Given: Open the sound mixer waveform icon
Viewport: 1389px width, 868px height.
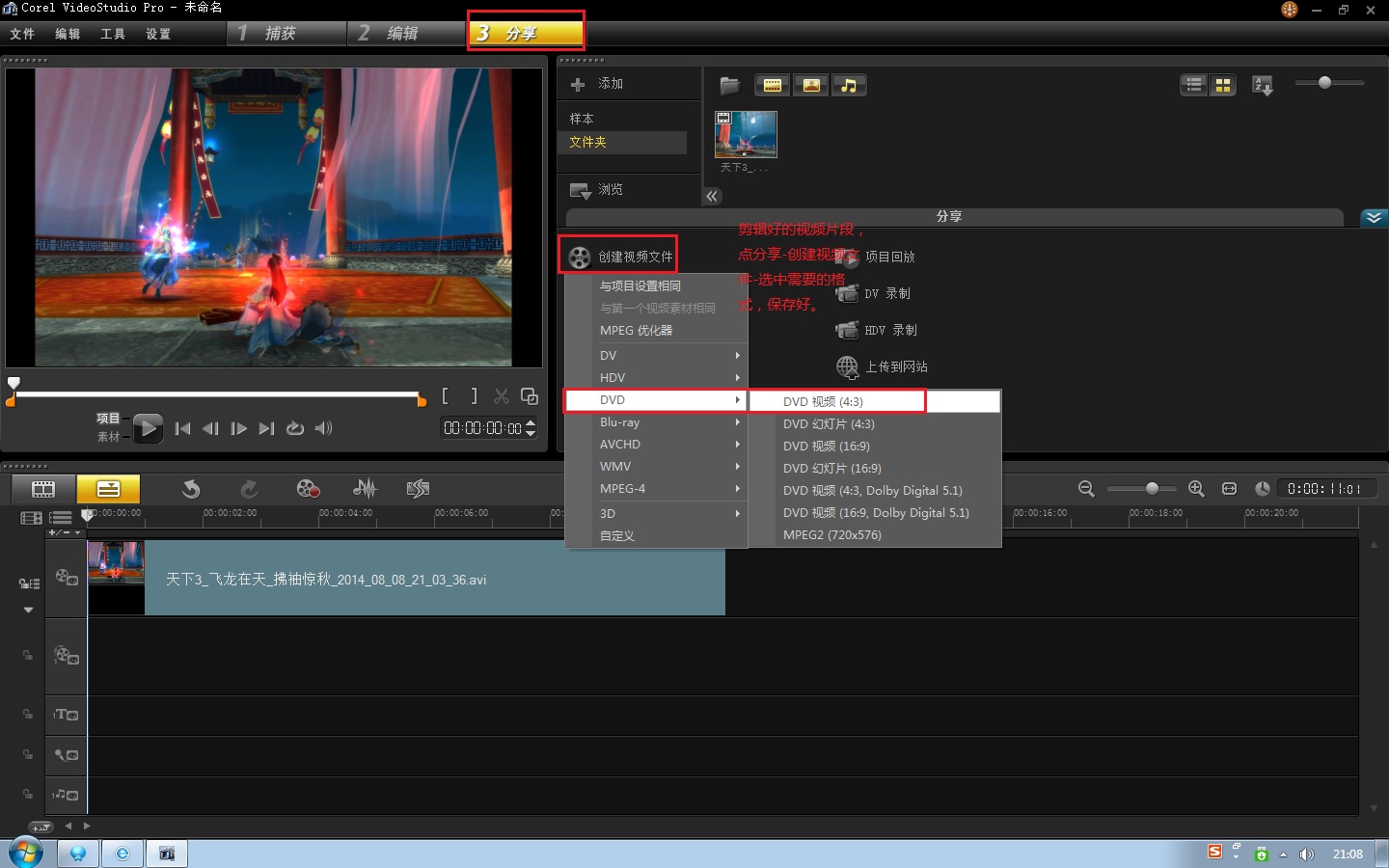Looking at the screenshot, I should (365, 489).
